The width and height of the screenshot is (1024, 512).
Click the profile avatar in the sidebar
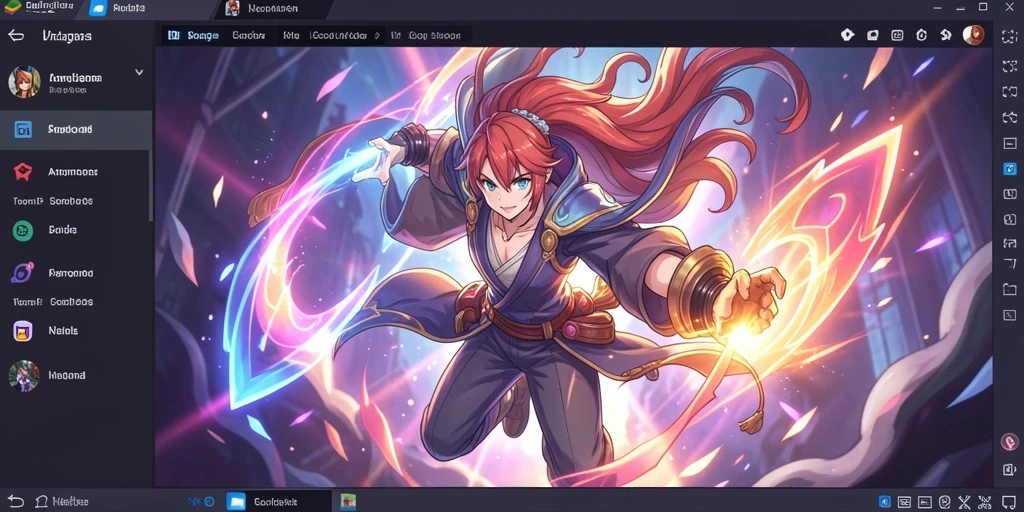pyautogui.click(x=24, y=82)
